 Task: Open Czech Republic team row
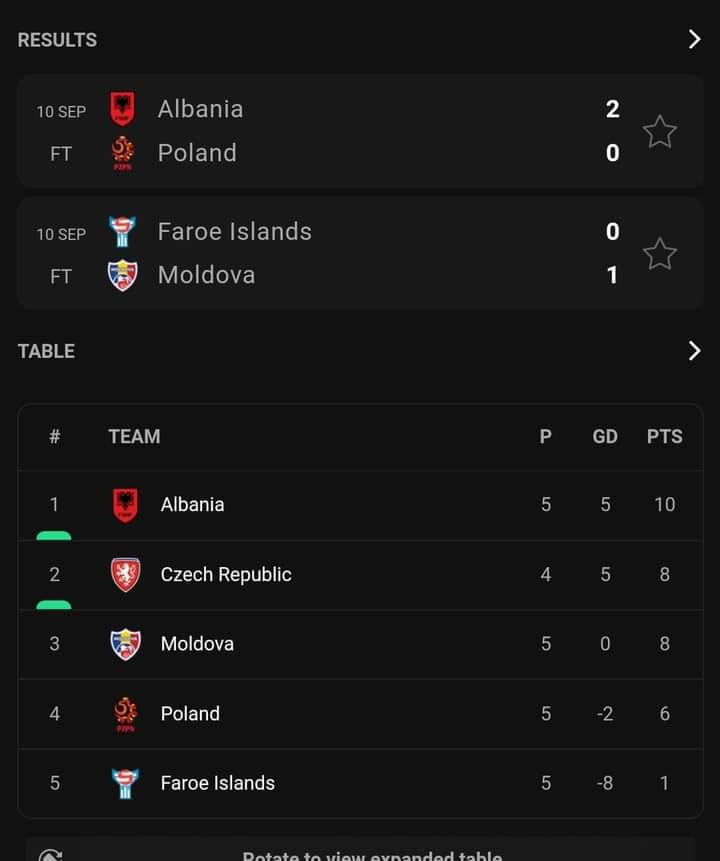pyautogui.click(x=360, y=575)
